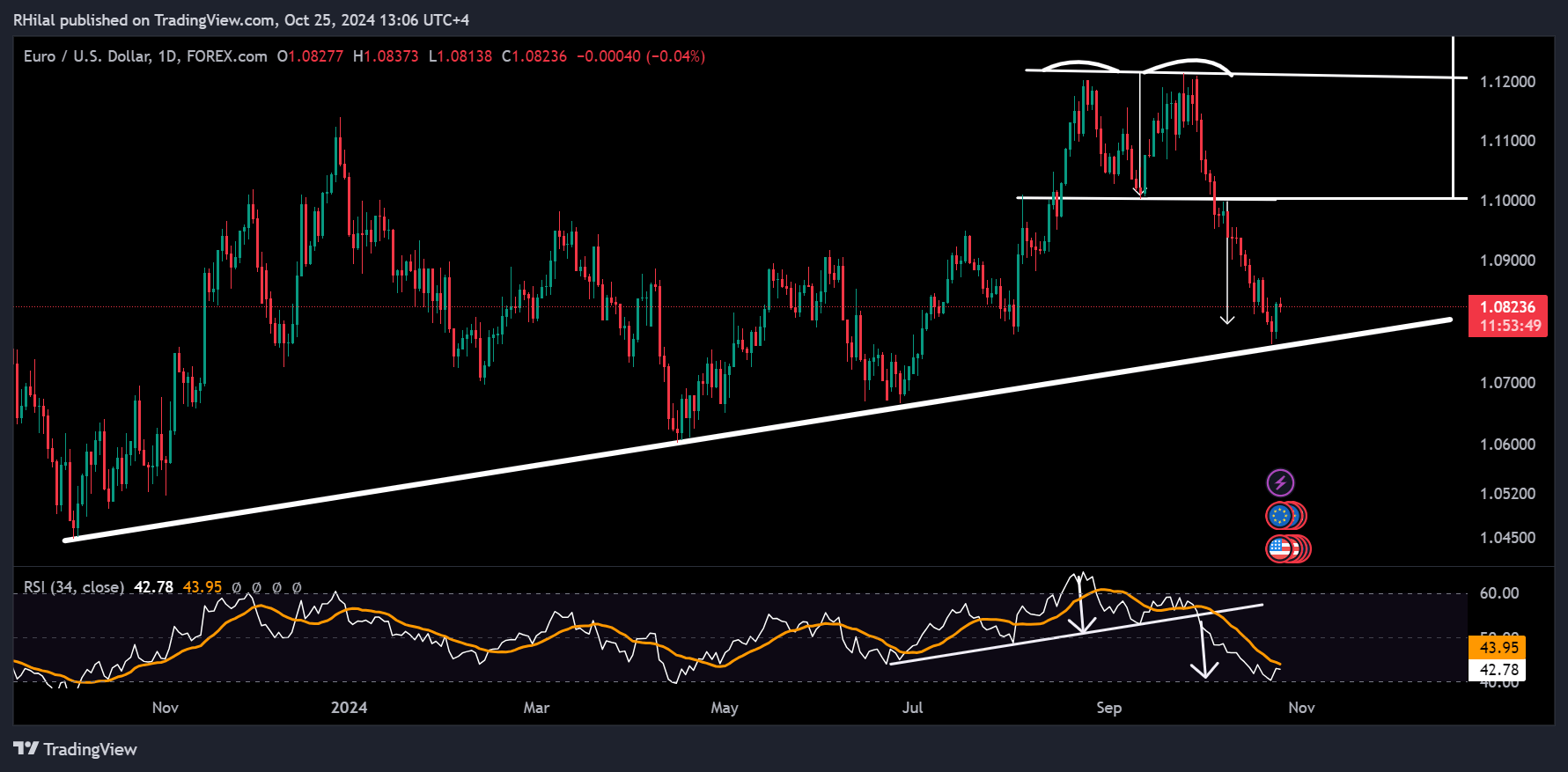Click the United States flag event icon

tap(1280, 549)
